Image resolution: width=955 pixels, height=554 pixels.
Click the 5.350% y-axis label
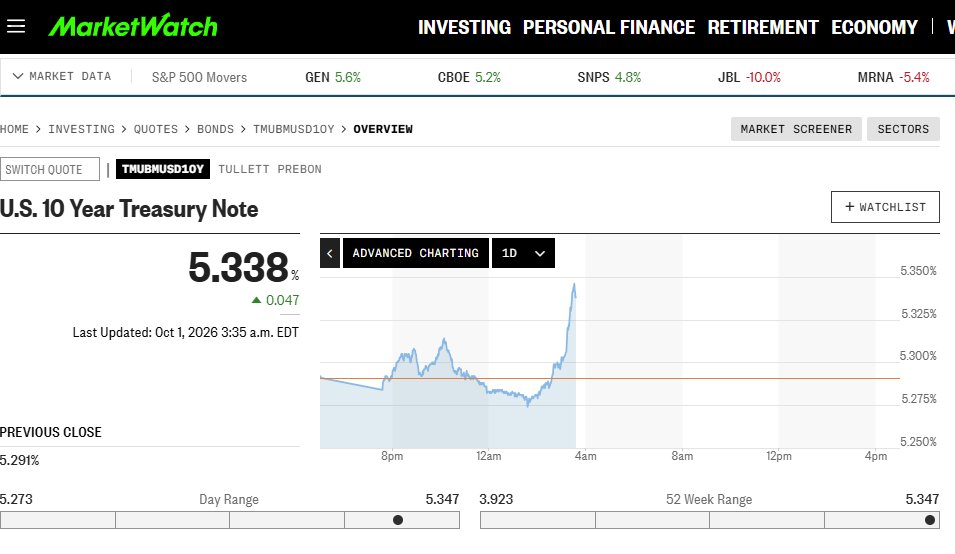(x=918, y=271)
